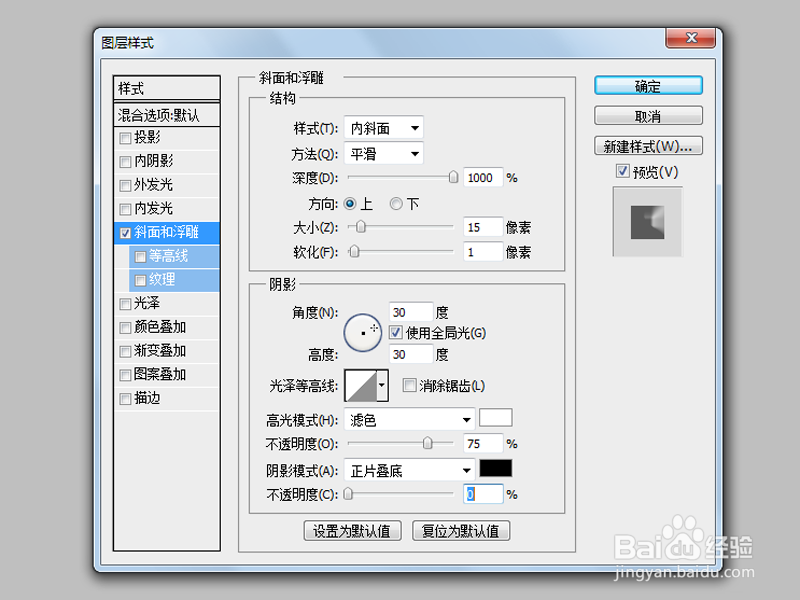The width and height of the screenshot is (800, 600).
Task: Click the 深度 depth value field
Action: [x=483, y=178]
